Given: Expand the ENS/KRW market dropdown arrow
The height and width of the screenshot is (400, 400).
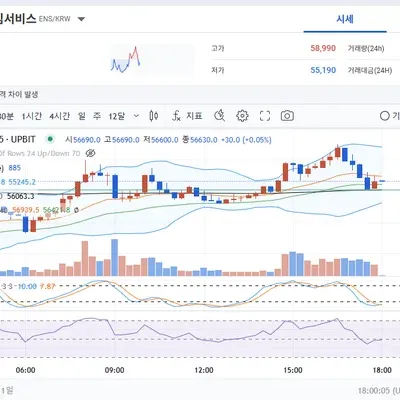Looking at the screenshot, I should [81, 19].
